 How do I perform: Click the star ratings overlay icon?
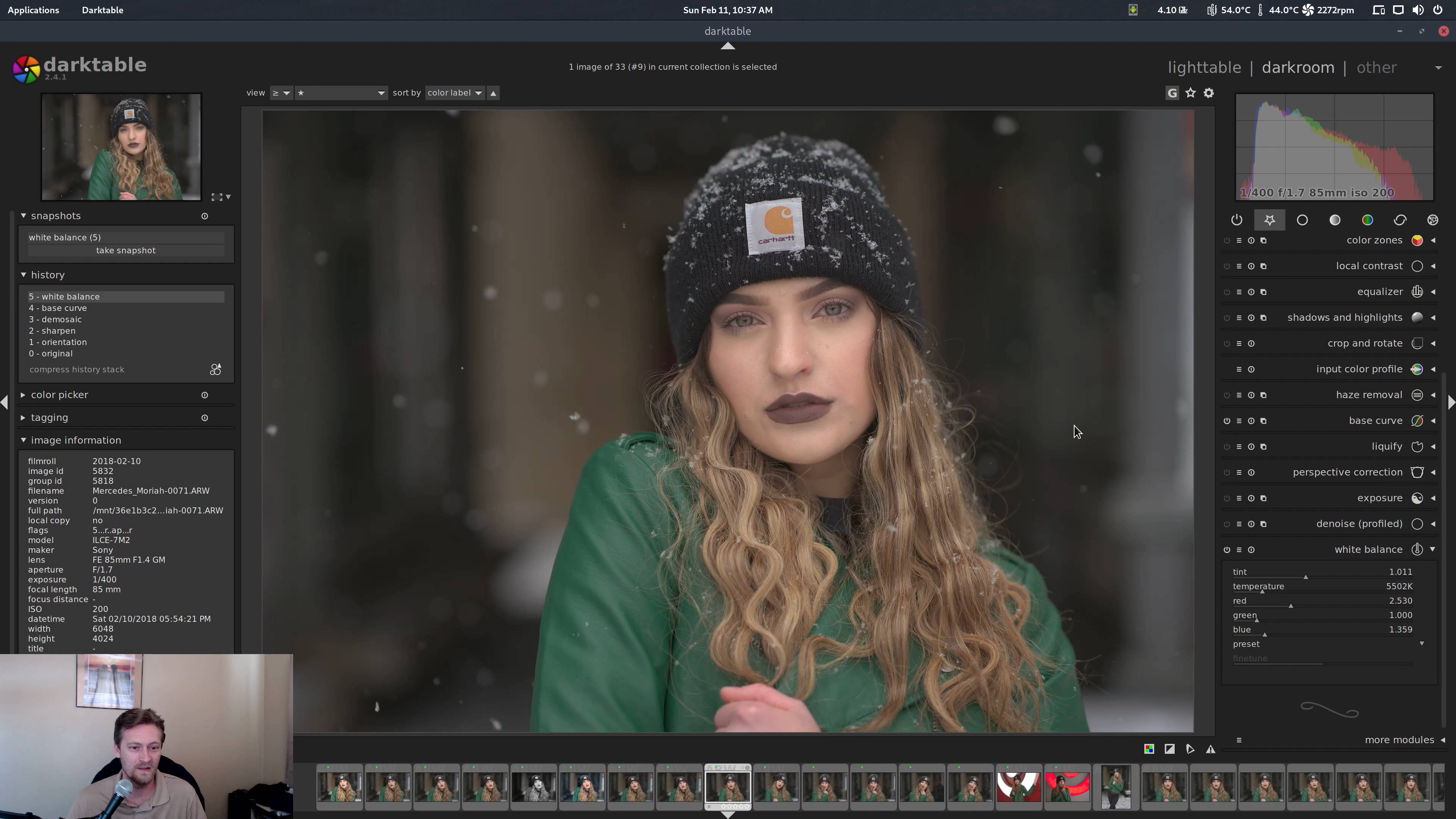coord(1190,93)
